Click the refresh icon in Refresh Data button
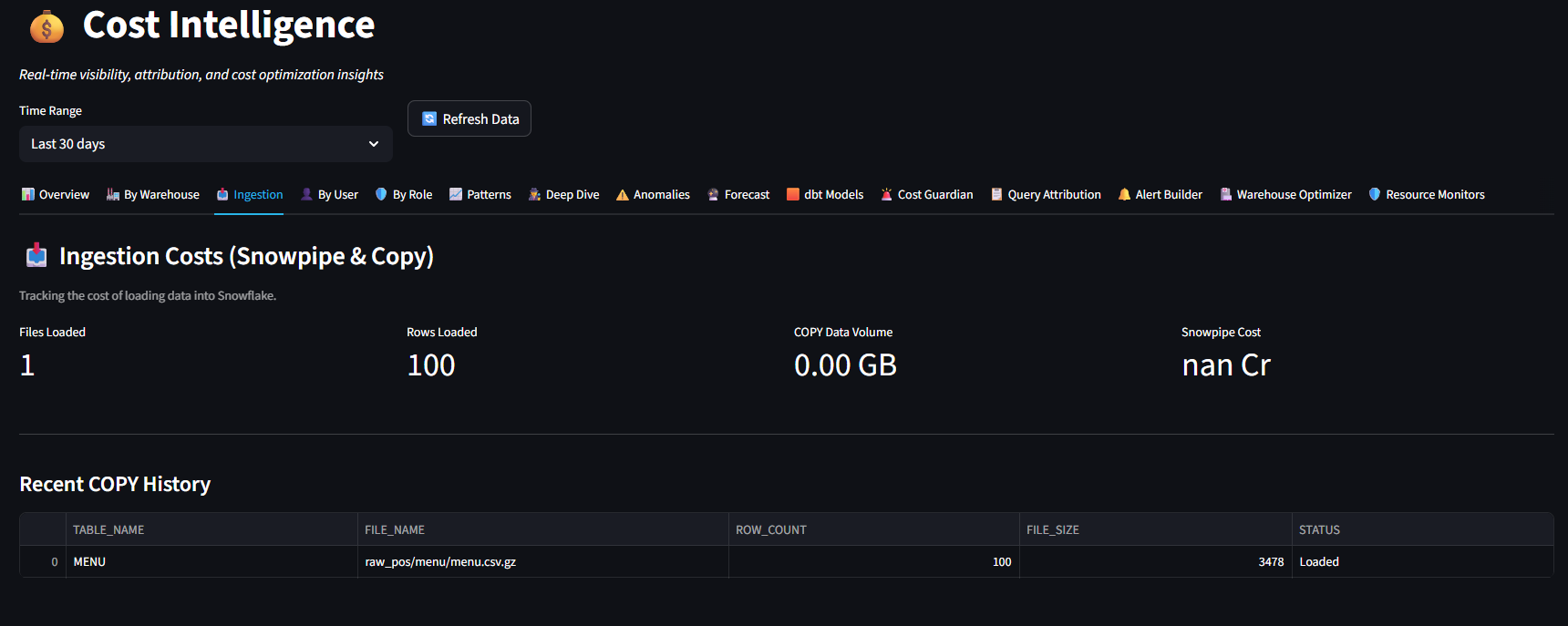The image size is (1568, 626). point(429,119)
